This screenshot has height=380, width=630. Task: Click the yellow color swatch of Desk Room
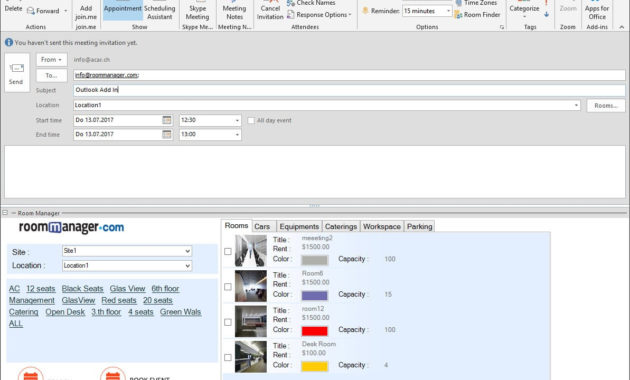315,366
